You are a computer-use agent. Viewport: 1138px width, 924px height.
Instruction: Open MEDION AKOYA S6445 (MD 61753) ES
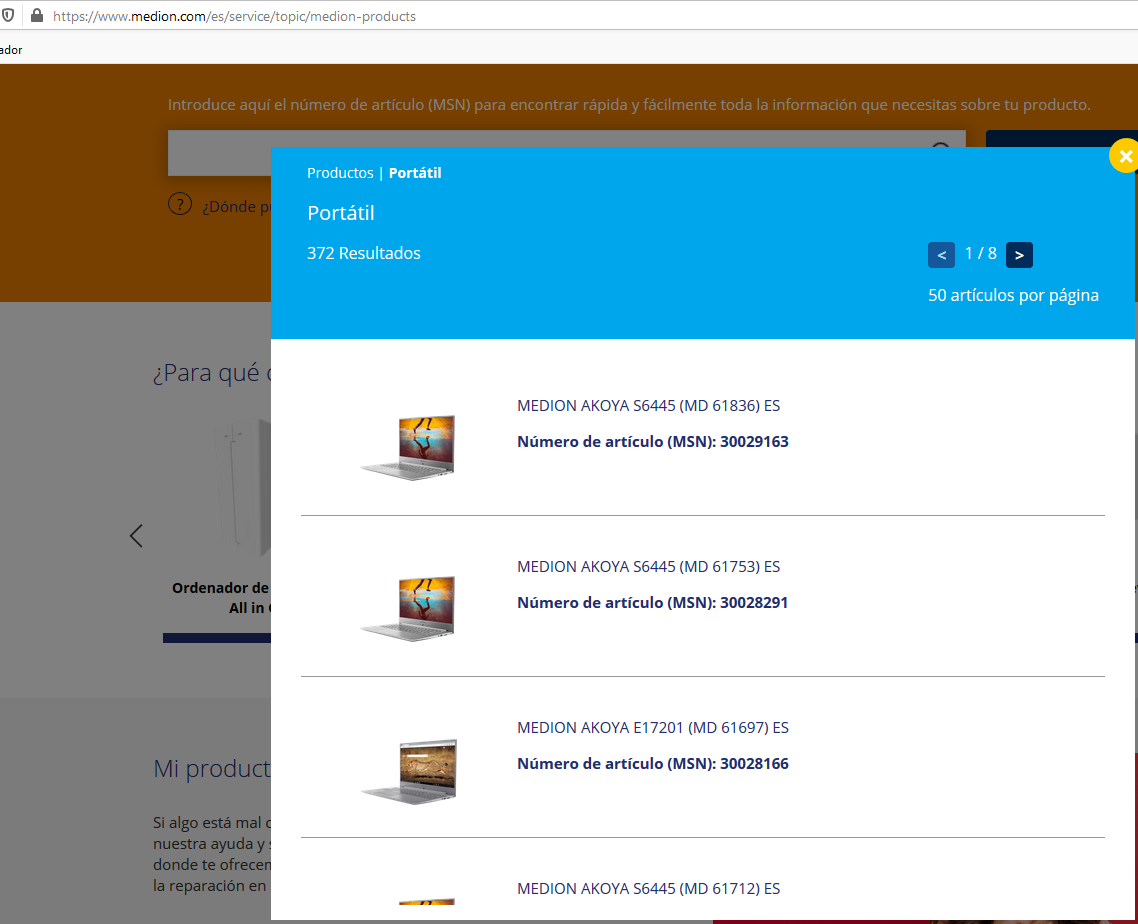click(x=648, y=567)
